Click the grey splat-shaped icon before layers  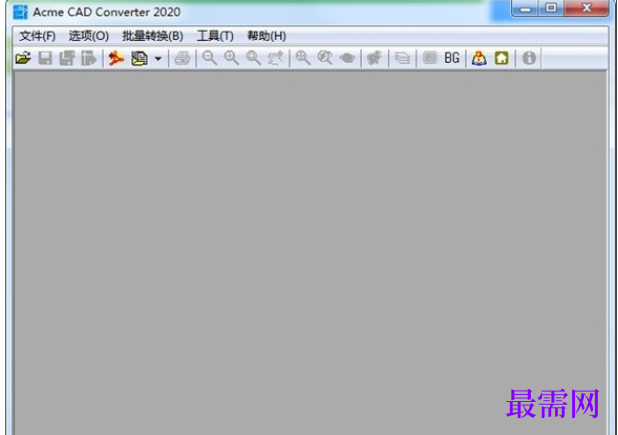point(374,58)
